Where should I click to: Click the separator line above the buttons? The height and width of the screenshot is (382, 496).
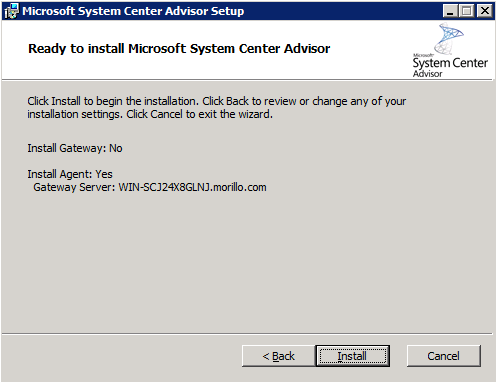pos(247,333)
